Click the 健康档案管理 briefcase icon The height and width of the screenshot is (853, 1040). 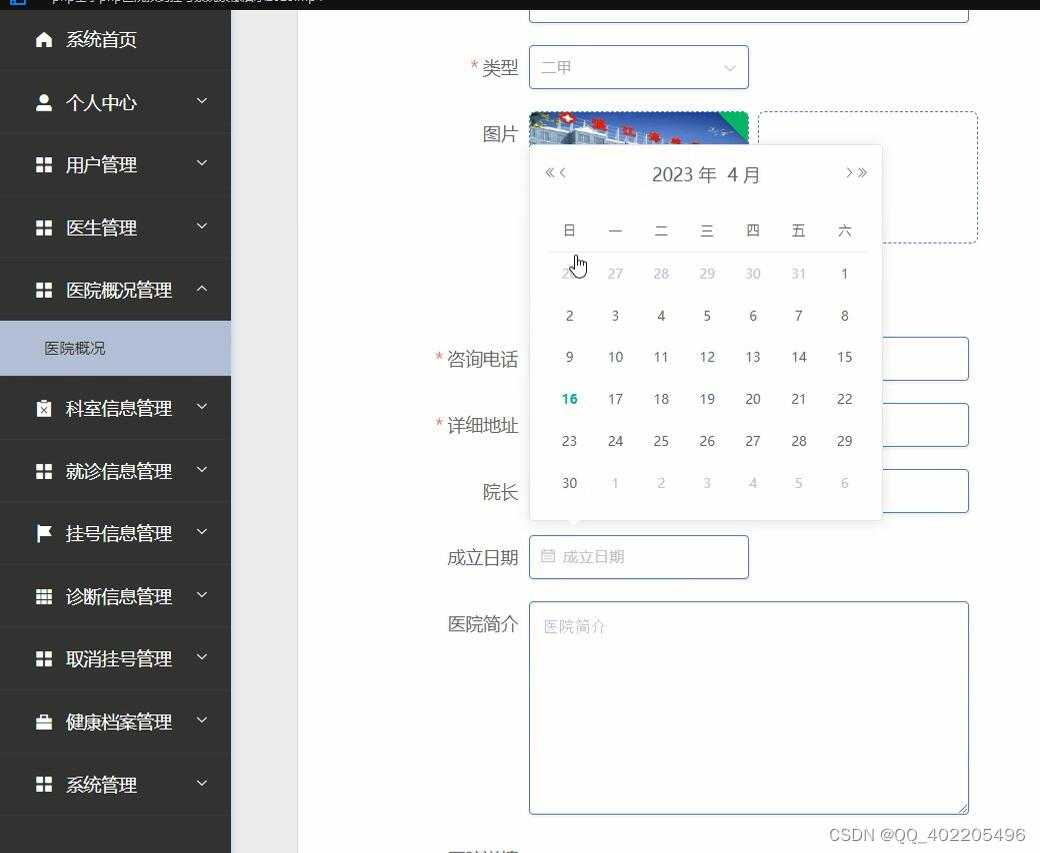click(x=44, y=721)
